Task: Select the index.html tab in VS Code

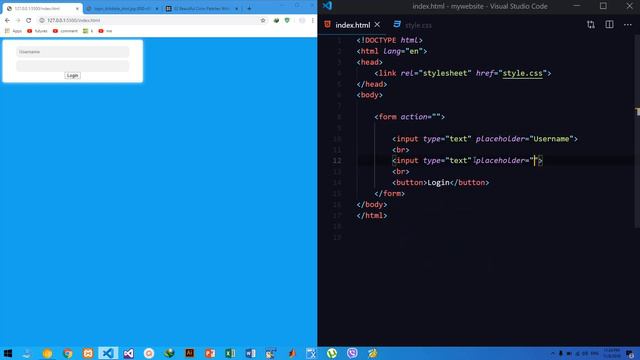Action: (352, 25)
